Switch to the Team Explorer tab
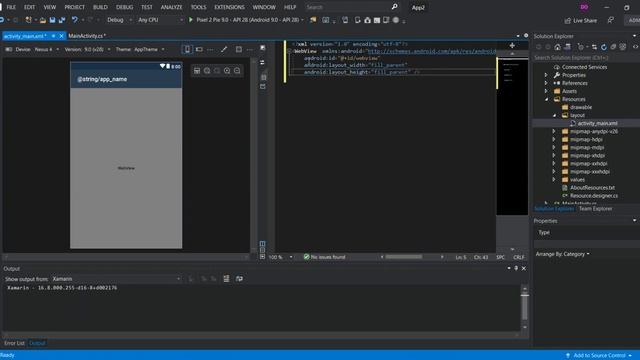The width and height of the screenshot is (640, 360). tap(595, 209)
